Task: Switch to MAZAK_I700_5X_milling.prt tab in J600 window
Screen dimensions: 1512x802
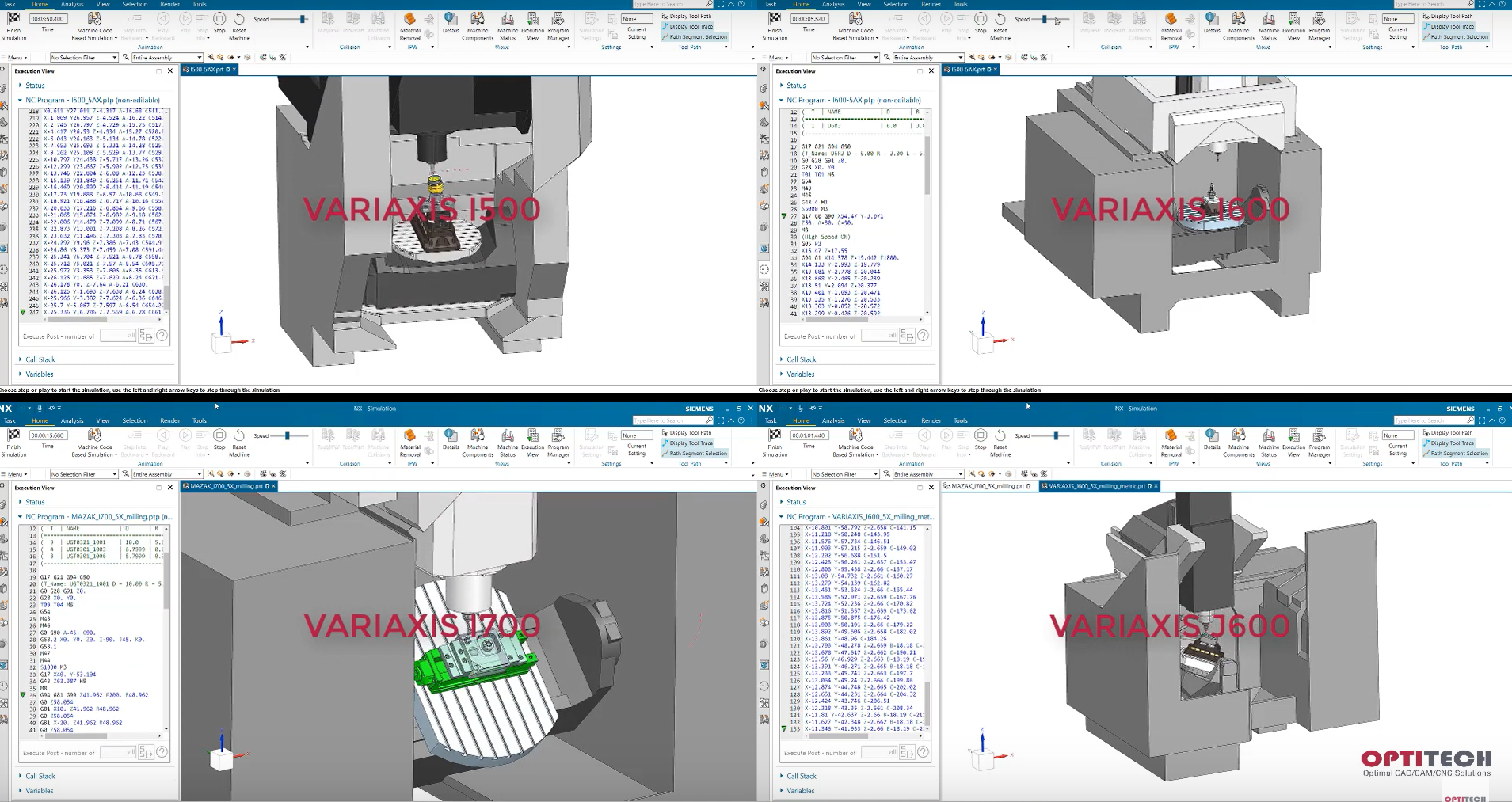Action: coord(988,486)
